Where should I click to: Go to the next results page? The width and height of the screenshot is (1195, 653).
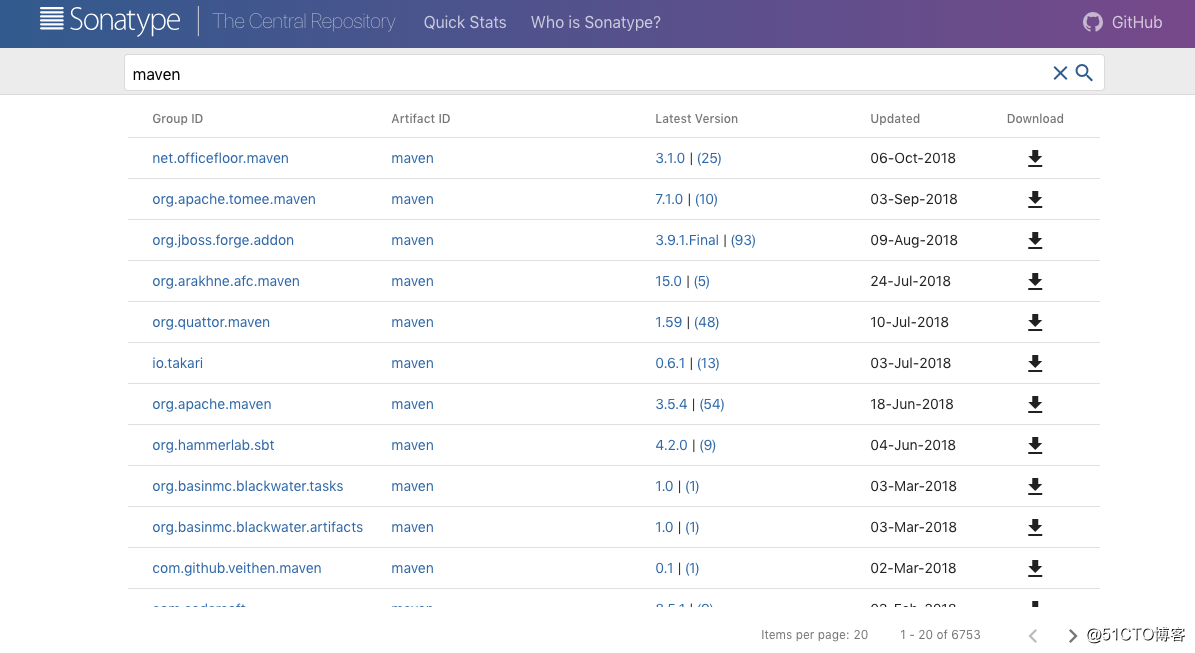pos(1072,635)
